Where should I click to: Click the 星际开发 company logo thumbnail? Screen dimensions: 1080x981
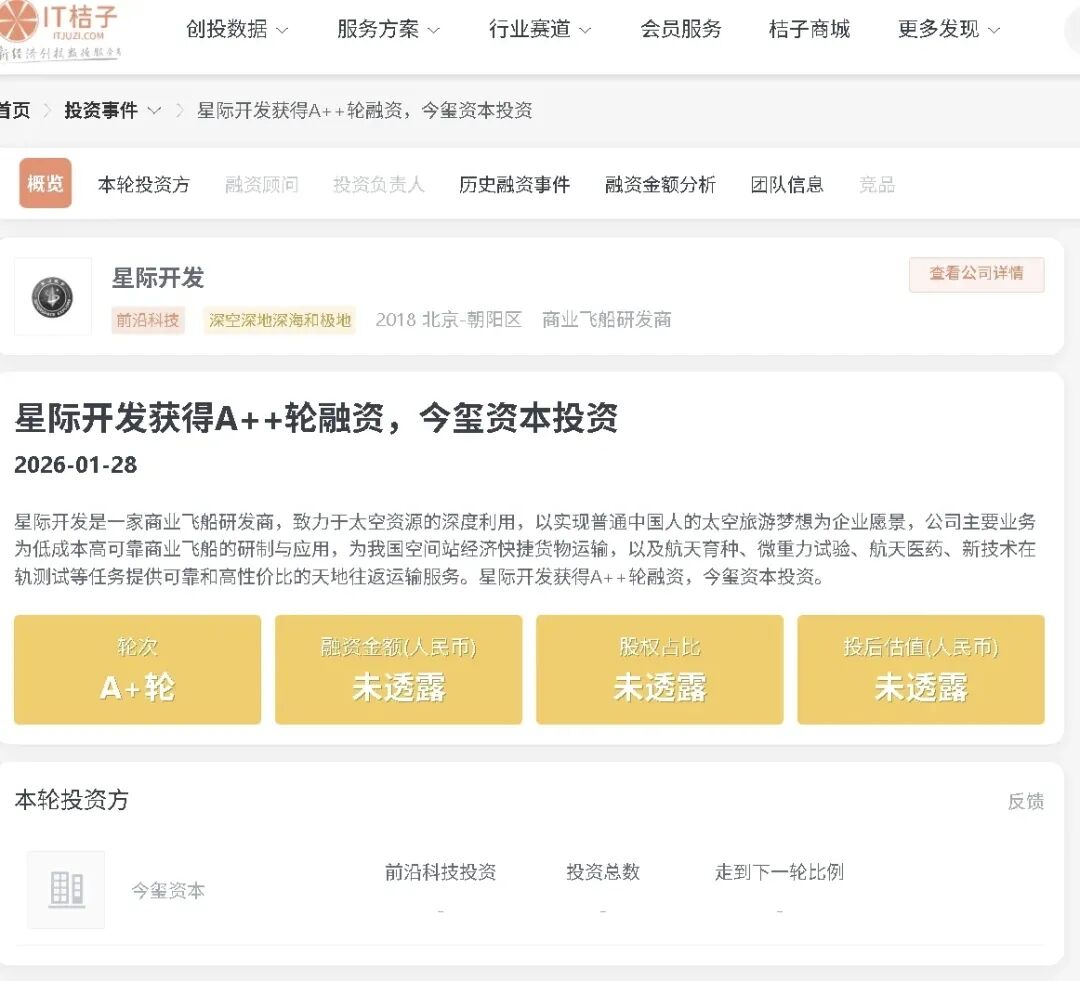point(52,296)
